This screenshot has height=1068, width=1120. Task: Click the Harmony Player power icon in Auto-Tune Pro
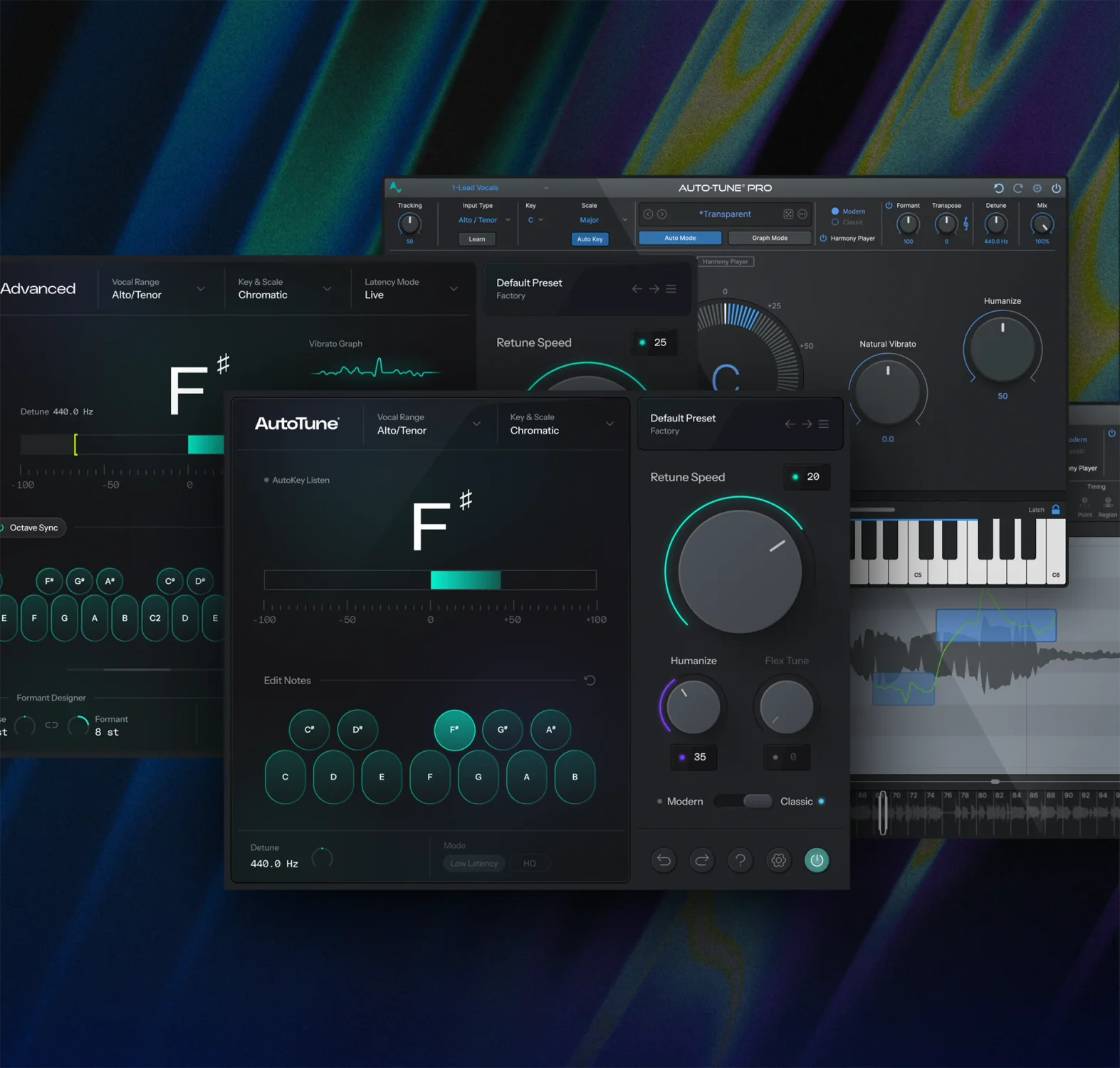823,239
